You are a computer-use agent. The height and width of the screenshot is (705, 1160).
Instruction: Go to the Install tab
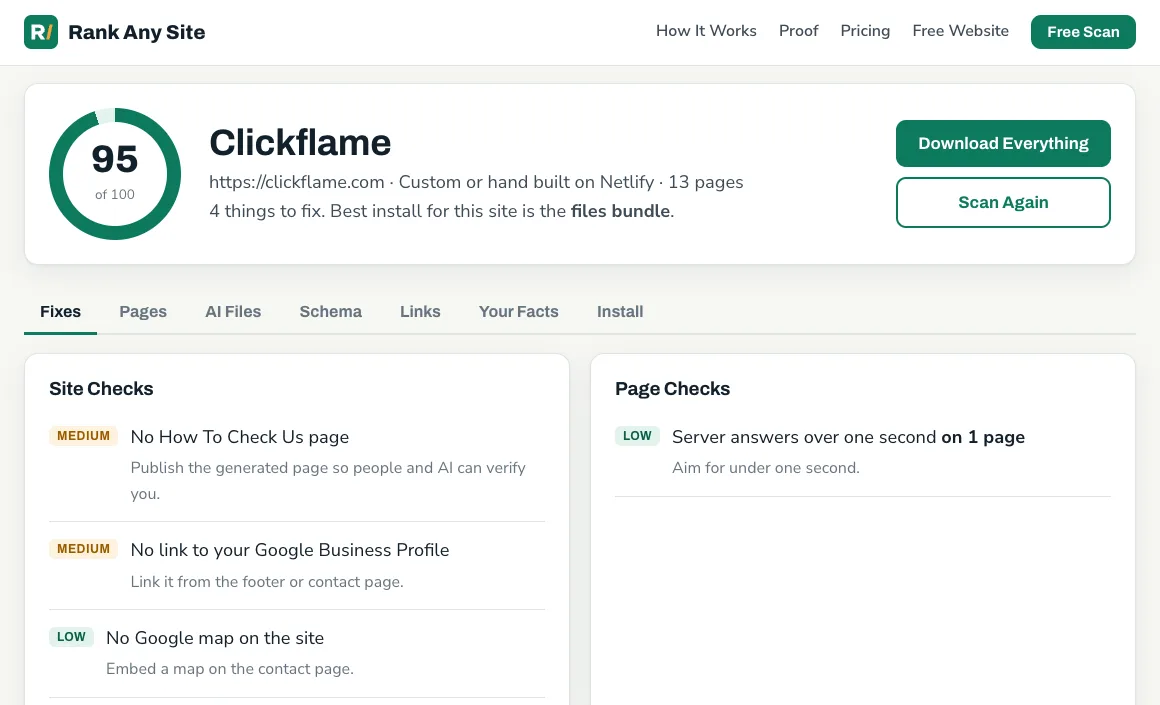click(x=620, y=311)
